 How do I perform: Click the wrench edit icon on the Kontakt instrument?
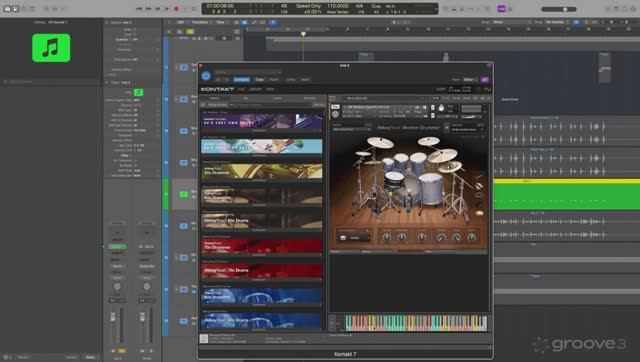(336, 114)
